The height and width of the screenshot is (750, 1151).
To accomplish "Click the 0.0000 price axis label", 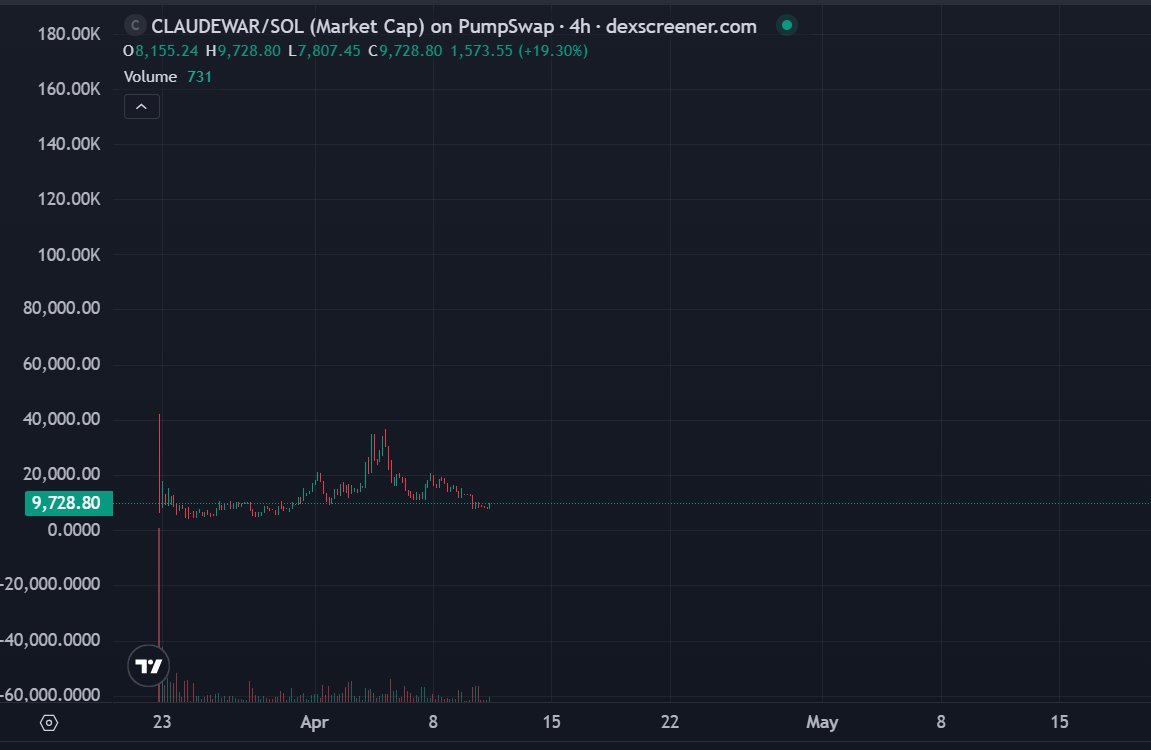I will 73,530.
